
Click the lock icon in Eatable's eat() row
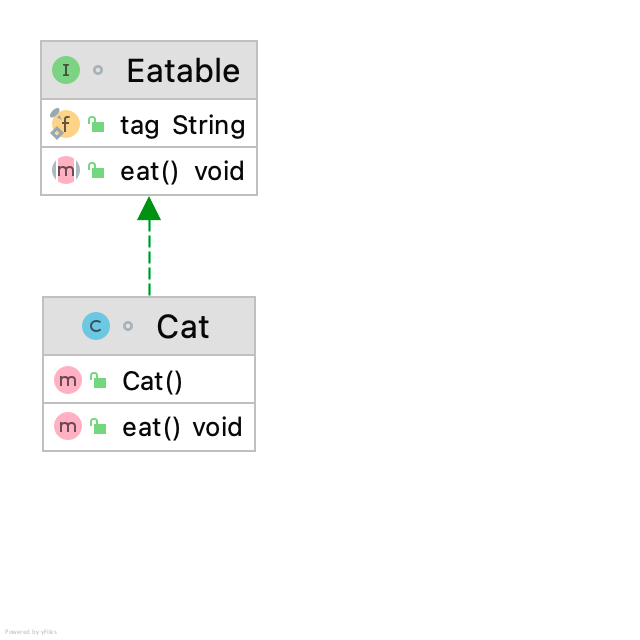pyautogui.click(x=96, y=171)
